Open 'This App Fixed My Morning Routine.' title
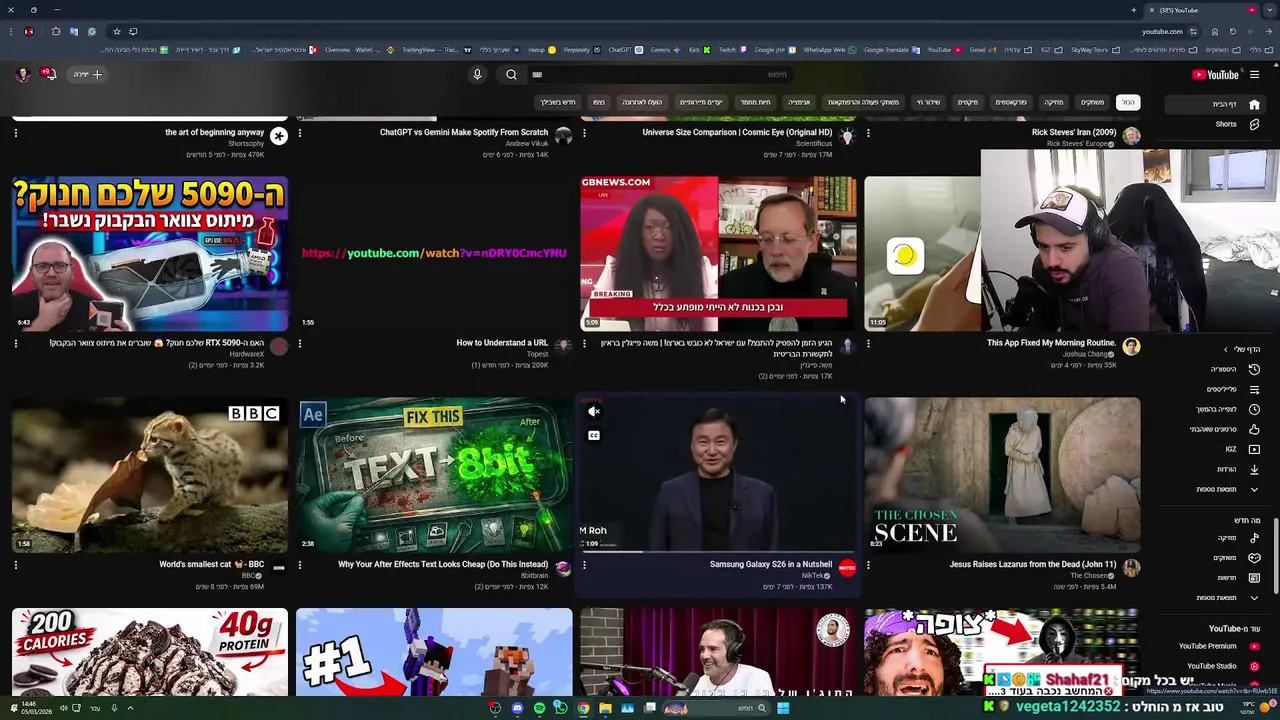Viewport: 1280px width, 720px height. pyautogui.click(x=1051, y=343)
